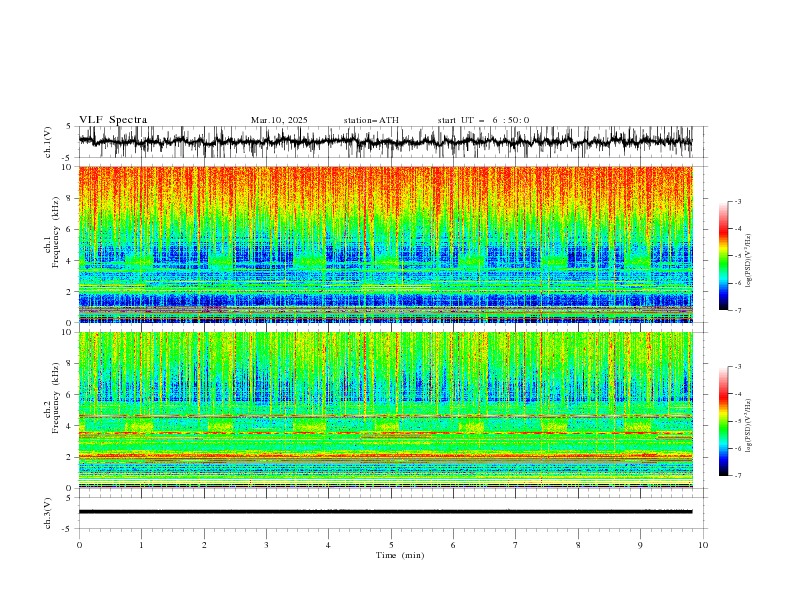The image size is (792, 612).
Task: Click the 'station=ATH' label
Action: pos(371,120)
